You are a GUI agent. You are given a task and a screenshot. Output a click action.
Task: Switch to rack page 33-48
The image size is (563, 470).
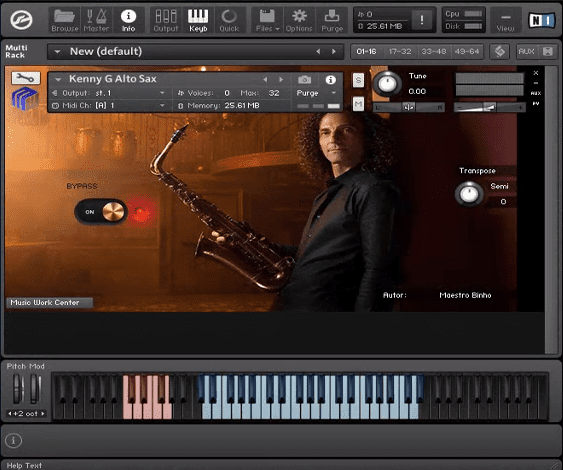click(433, 52)
